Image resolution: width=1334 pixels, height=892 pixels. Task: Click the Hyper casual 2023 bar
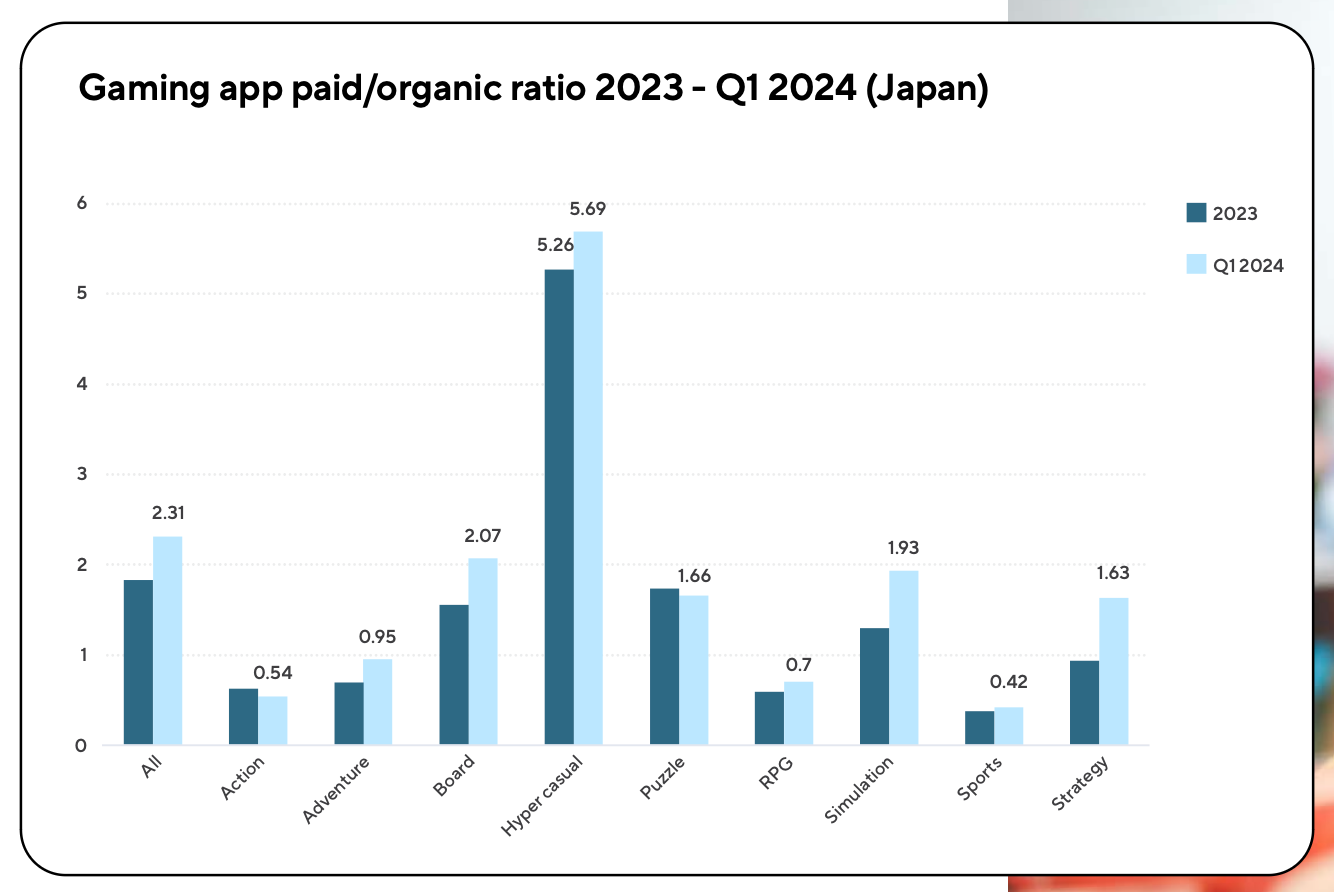559,507
